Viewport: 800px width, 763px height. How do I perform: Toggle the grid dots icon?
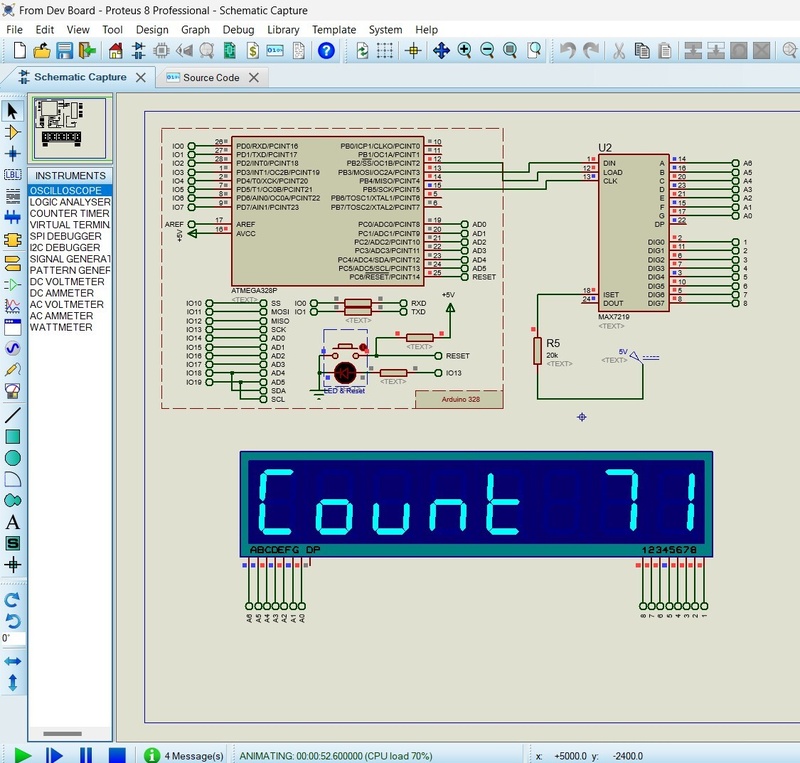click(385, 51)
